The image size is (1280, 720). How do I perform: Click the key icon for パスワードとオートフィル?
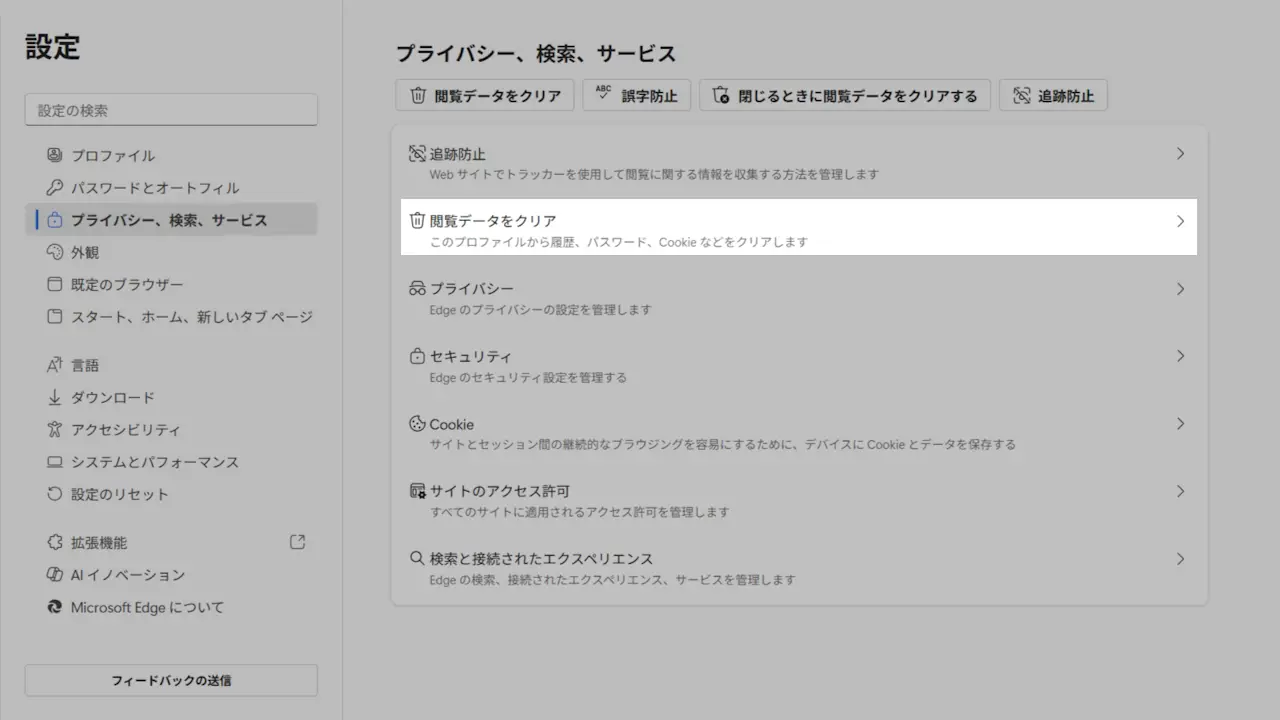(55, 188)
